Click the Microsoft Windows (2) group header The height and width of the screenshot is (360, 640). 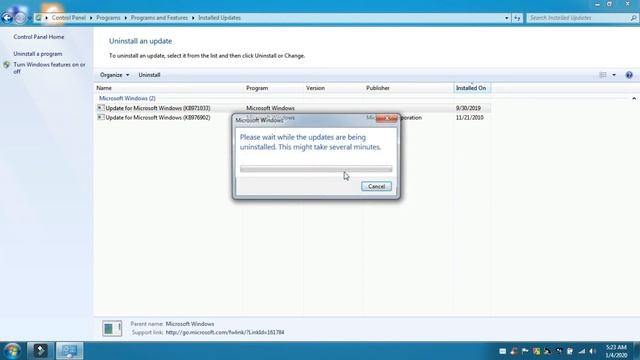coord(127,98)
